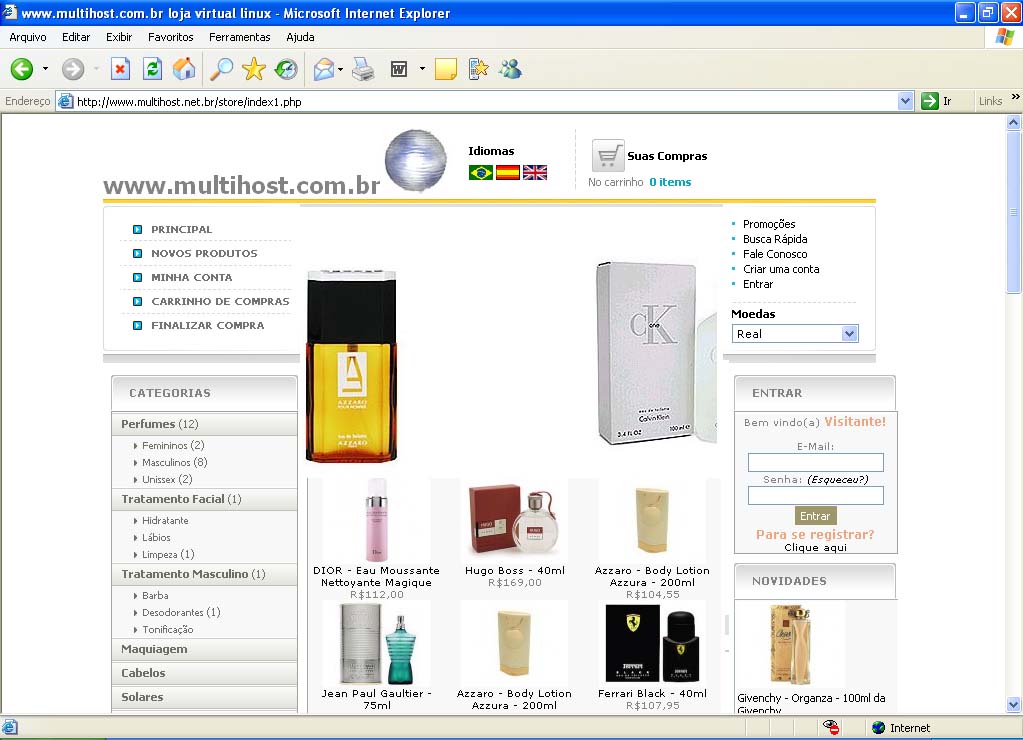Click the Back navigation arrow
1023x740 pixels.
(22, 69)
